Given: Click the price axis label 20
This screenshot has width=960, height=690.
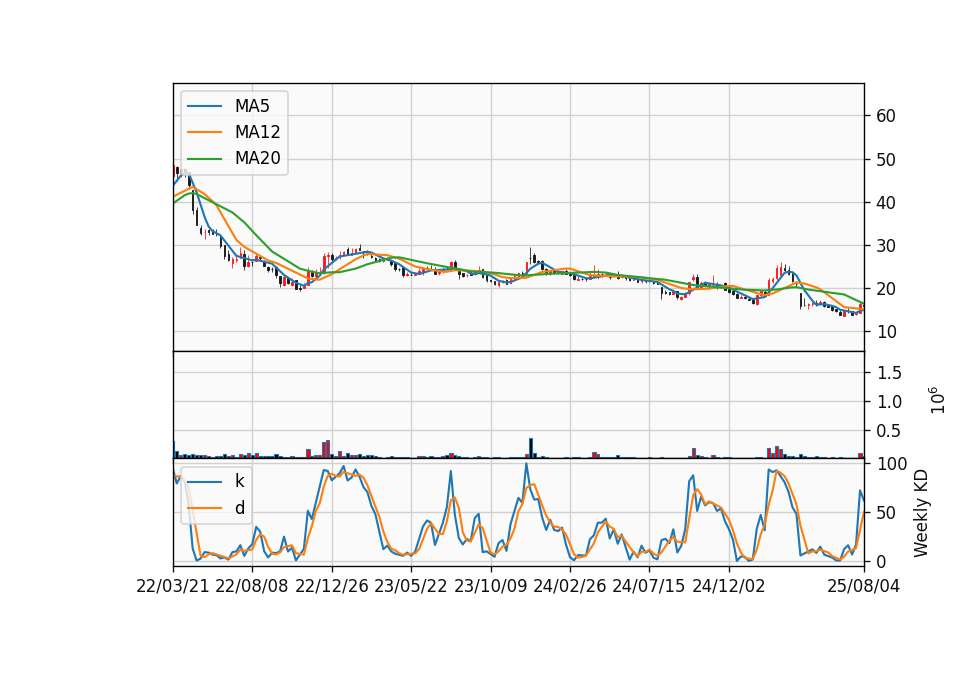Looking at the screenshot, I should pyautogui.click(x=885, y=289).
